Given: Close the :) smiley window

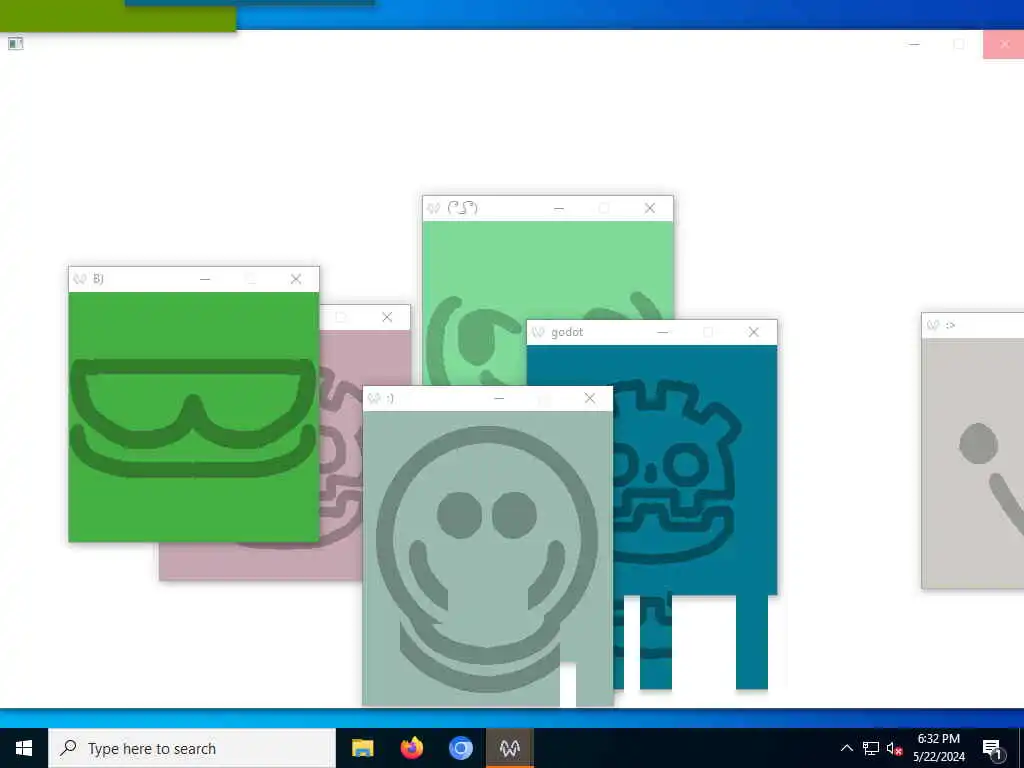Looking at the screenshot, I should point(590,398).
